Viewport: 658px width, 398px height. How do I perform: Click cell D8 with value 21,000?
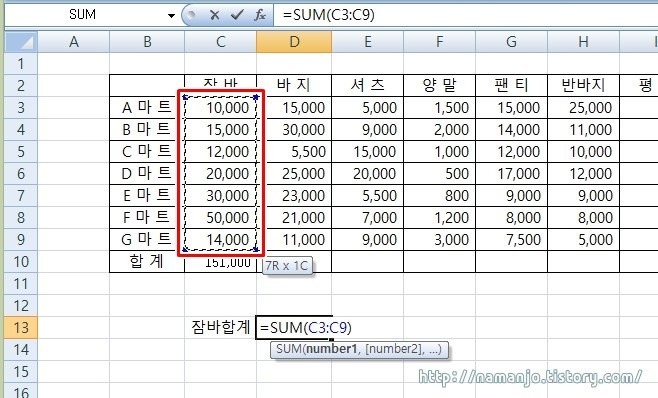click(x=294, y=217)
